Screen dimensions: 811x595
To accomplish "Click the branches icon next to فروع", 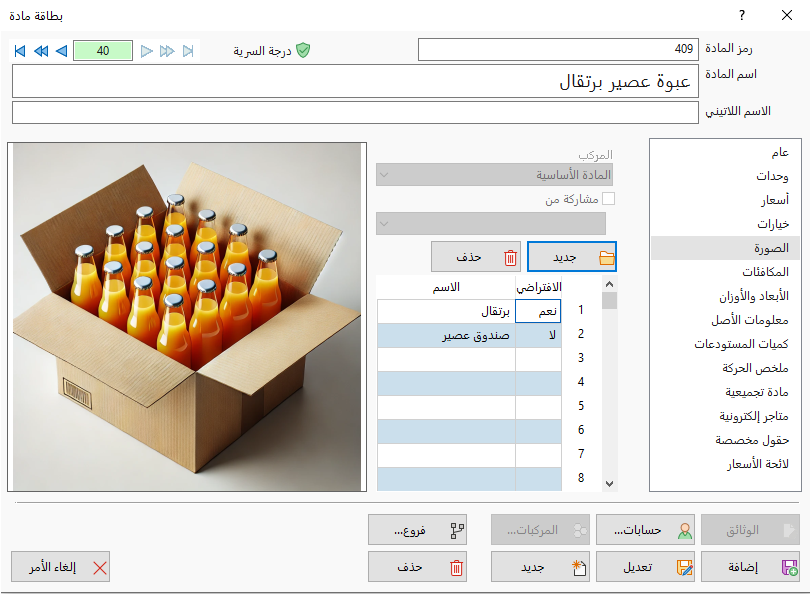I will click(x=457, y=530).
